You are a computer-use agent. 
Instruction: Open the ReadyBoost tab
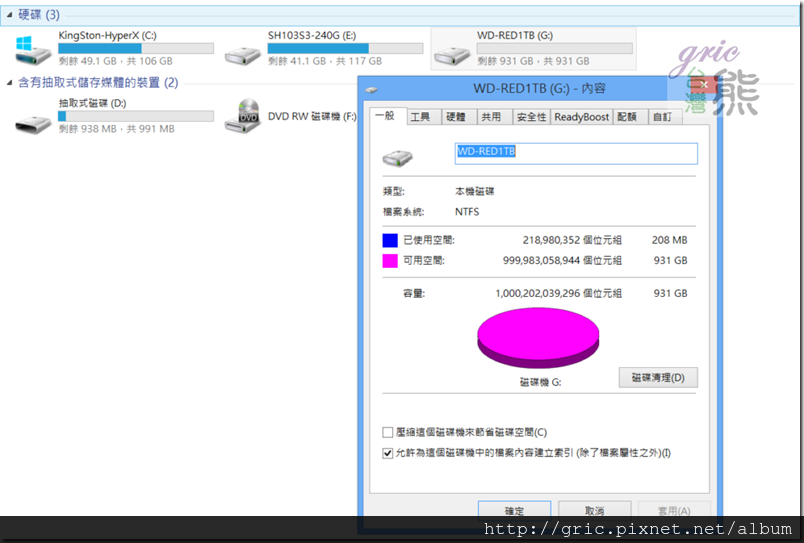(x=581, y=117)
